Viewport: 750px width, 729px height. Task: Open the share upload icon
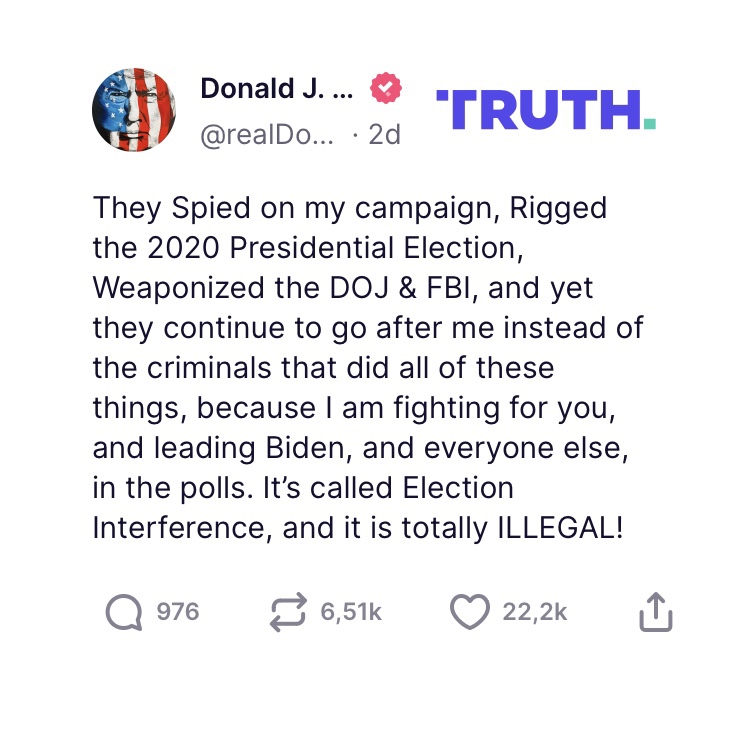tap(656, 613)
